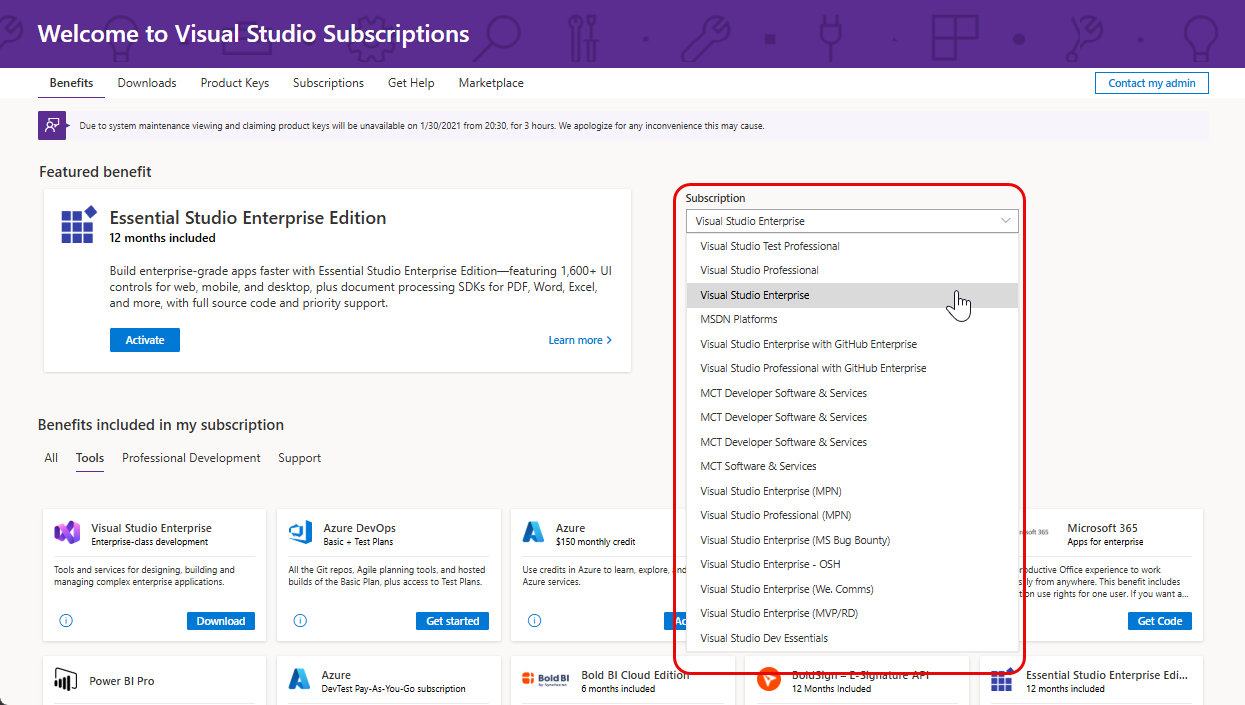The image size is (1245, 705).
Task: Click Get Code on the Microsoft 365 card
Action: click(1159, 620)
